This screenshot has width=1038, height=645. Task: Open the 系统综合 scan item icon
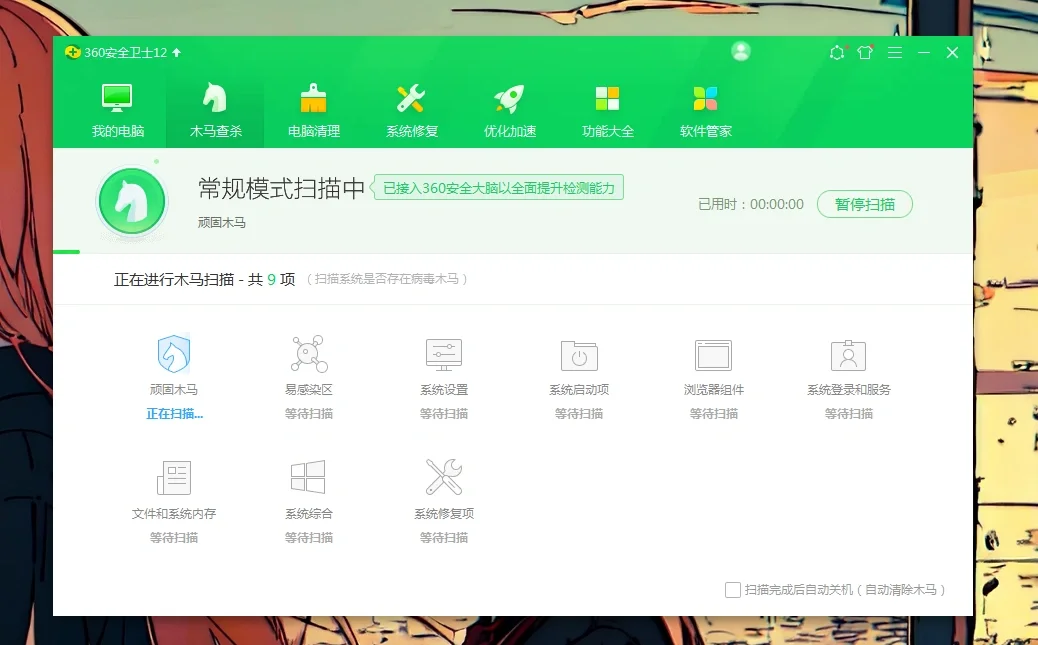point(308,478)
